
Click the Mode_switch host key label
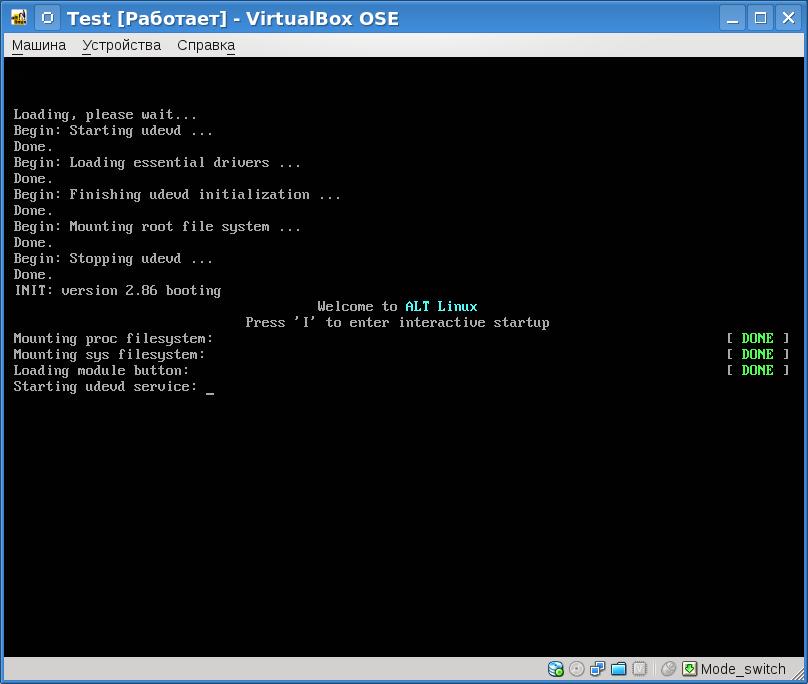(743, 669)
